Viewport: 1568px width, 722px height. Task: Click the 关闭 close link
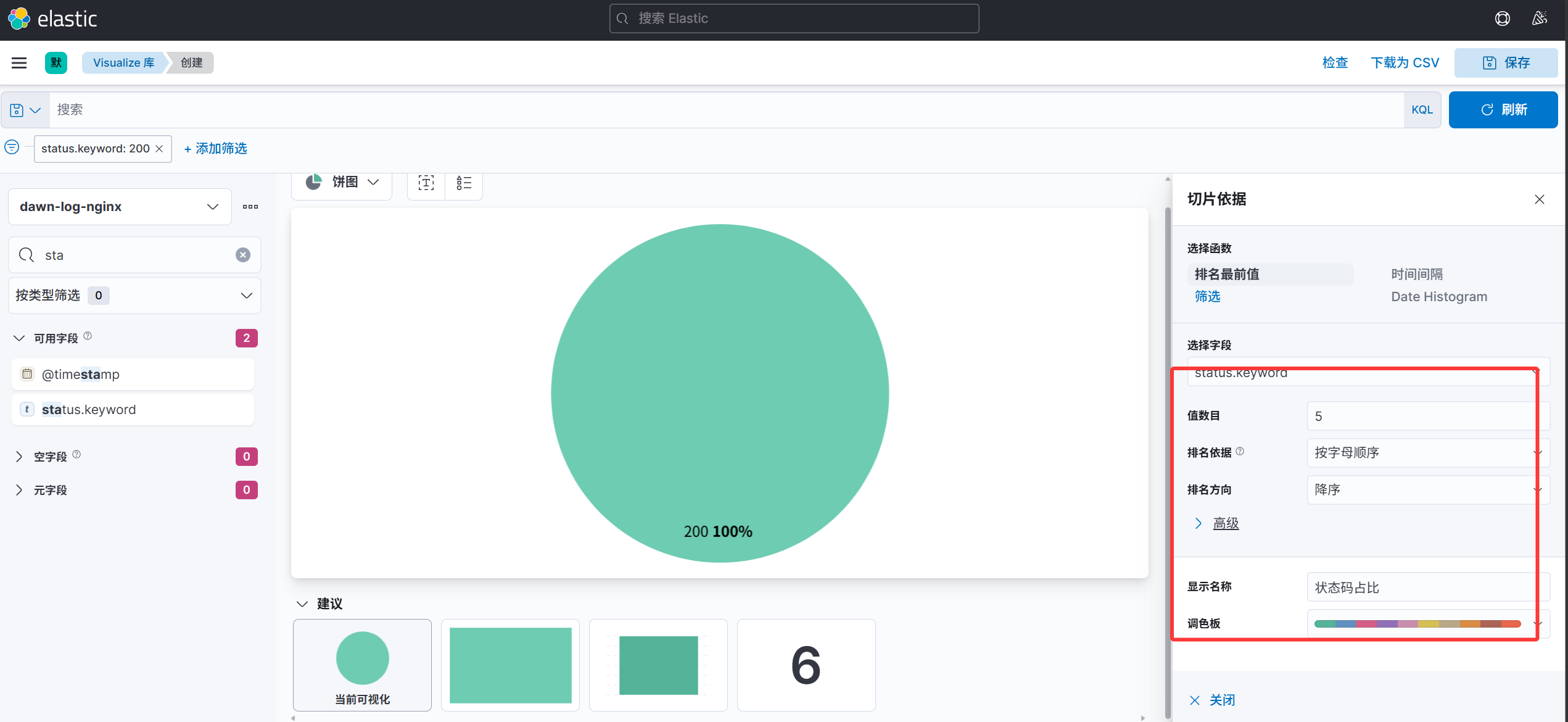click(1213, 700)
